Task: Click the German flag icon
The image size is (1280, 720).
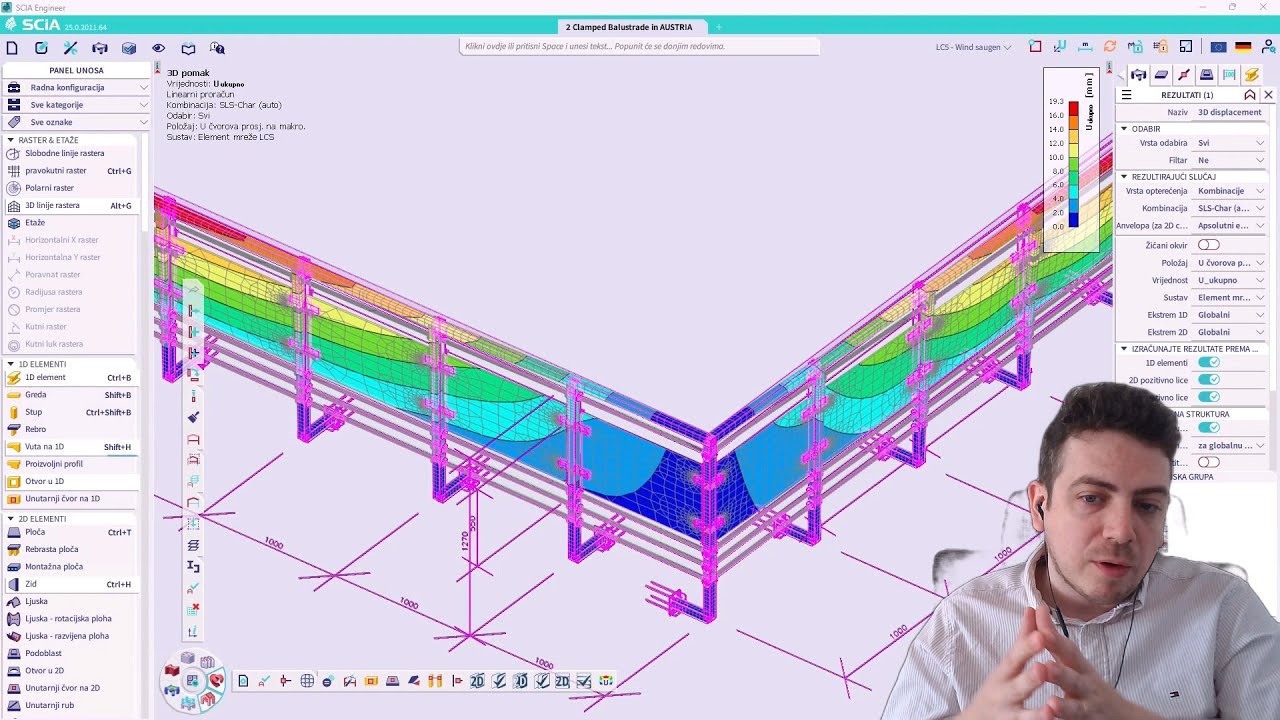Action: pos(1243,47)
